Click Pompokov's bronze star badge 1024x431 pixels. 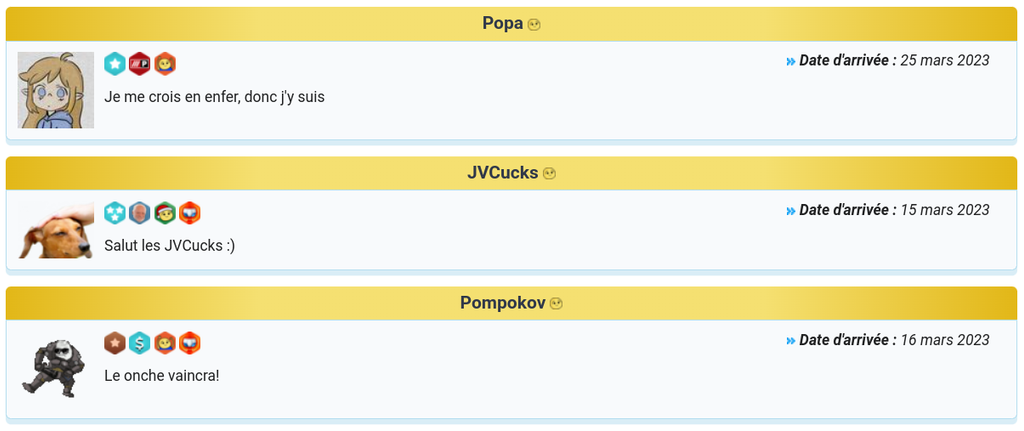pyautogui.click(x=115, y=343)
